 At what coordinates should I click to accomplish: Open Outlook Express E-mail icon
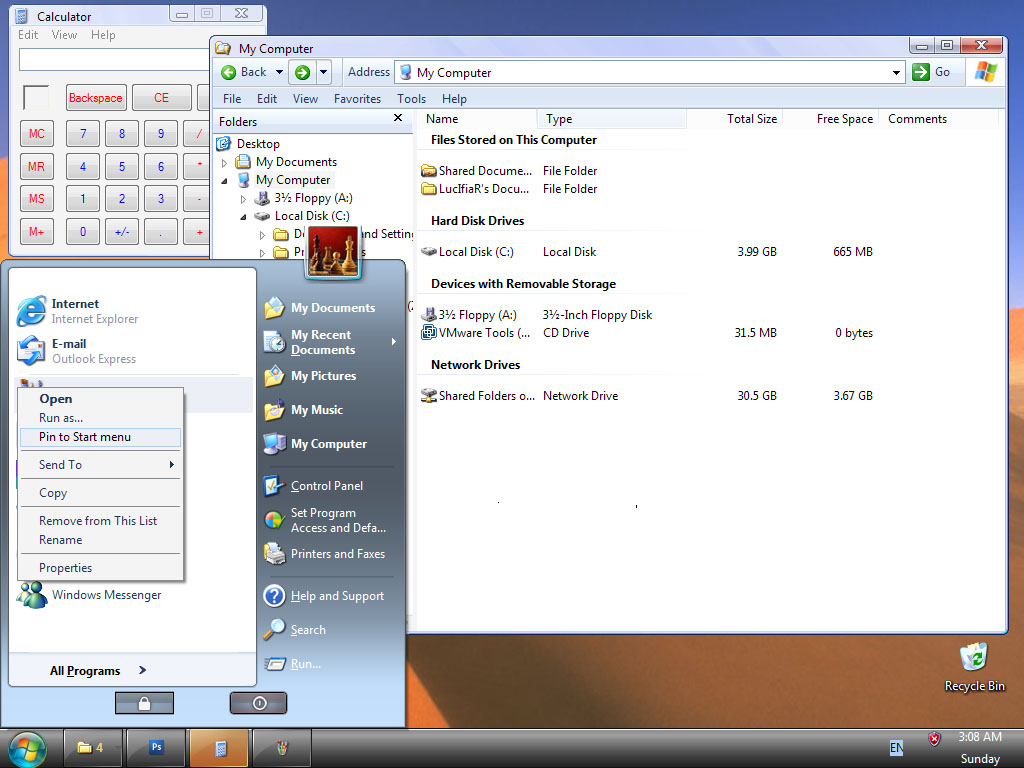coord(32,351)
